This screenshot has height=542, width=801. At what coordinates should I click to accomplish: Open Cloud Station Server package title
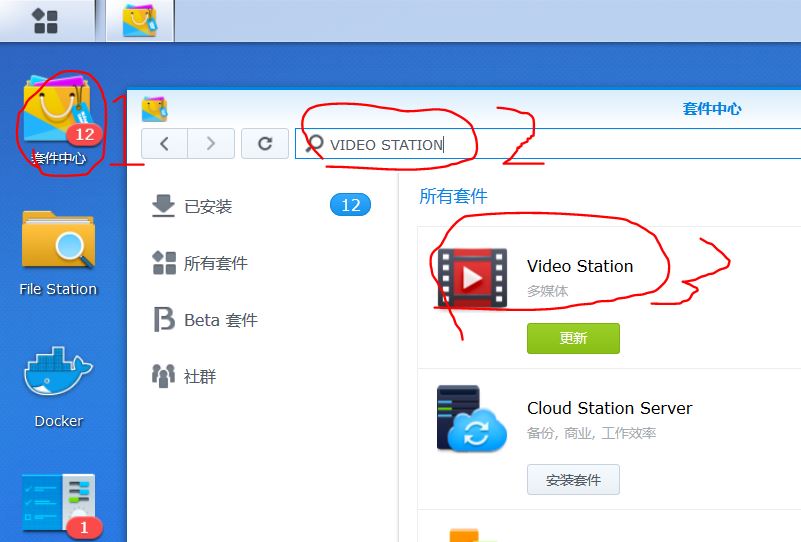click(609, 408)
